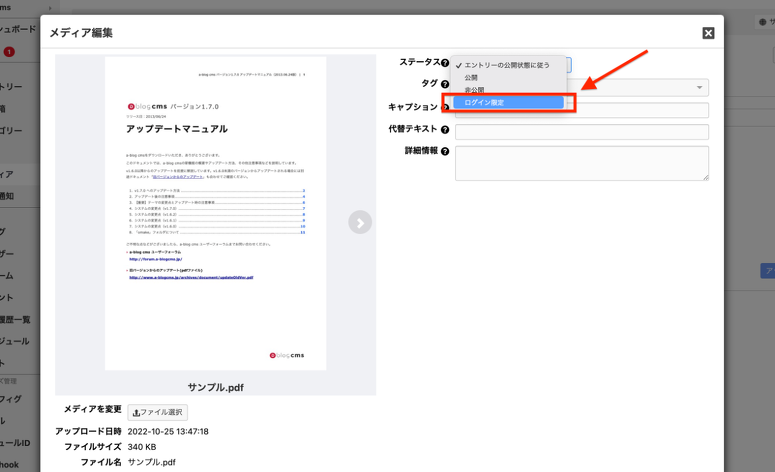The width and height of the screenshot is (775, 472).
Task: Click the PDF preview thumbnail
Action: pos(215,213)
